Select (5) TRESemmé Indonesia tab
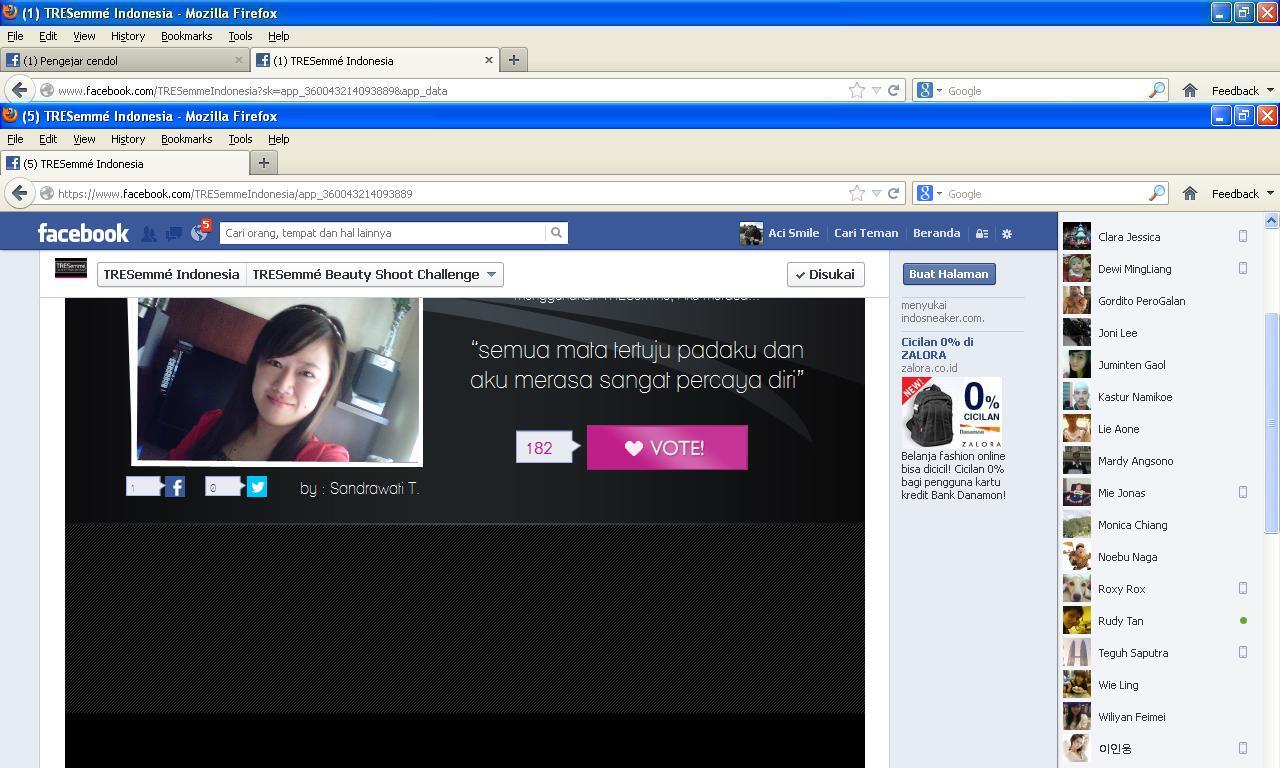The image size is (1280, 768). point(125,163)
